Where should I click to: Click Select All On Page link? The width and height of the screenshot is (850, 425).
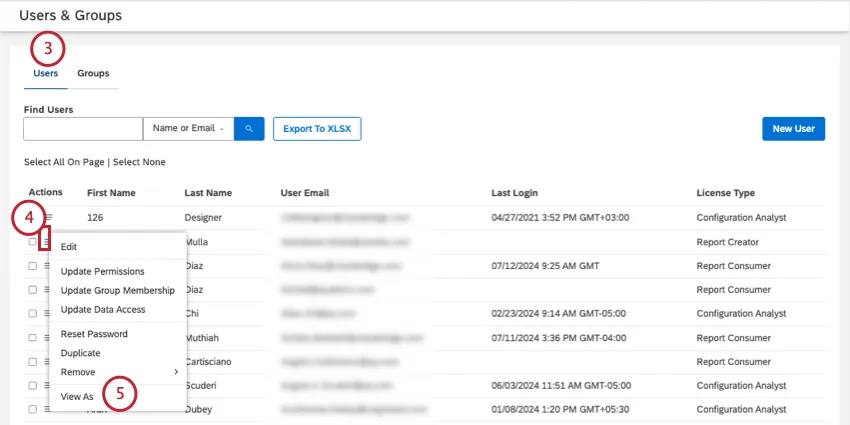tap(64, 162)
